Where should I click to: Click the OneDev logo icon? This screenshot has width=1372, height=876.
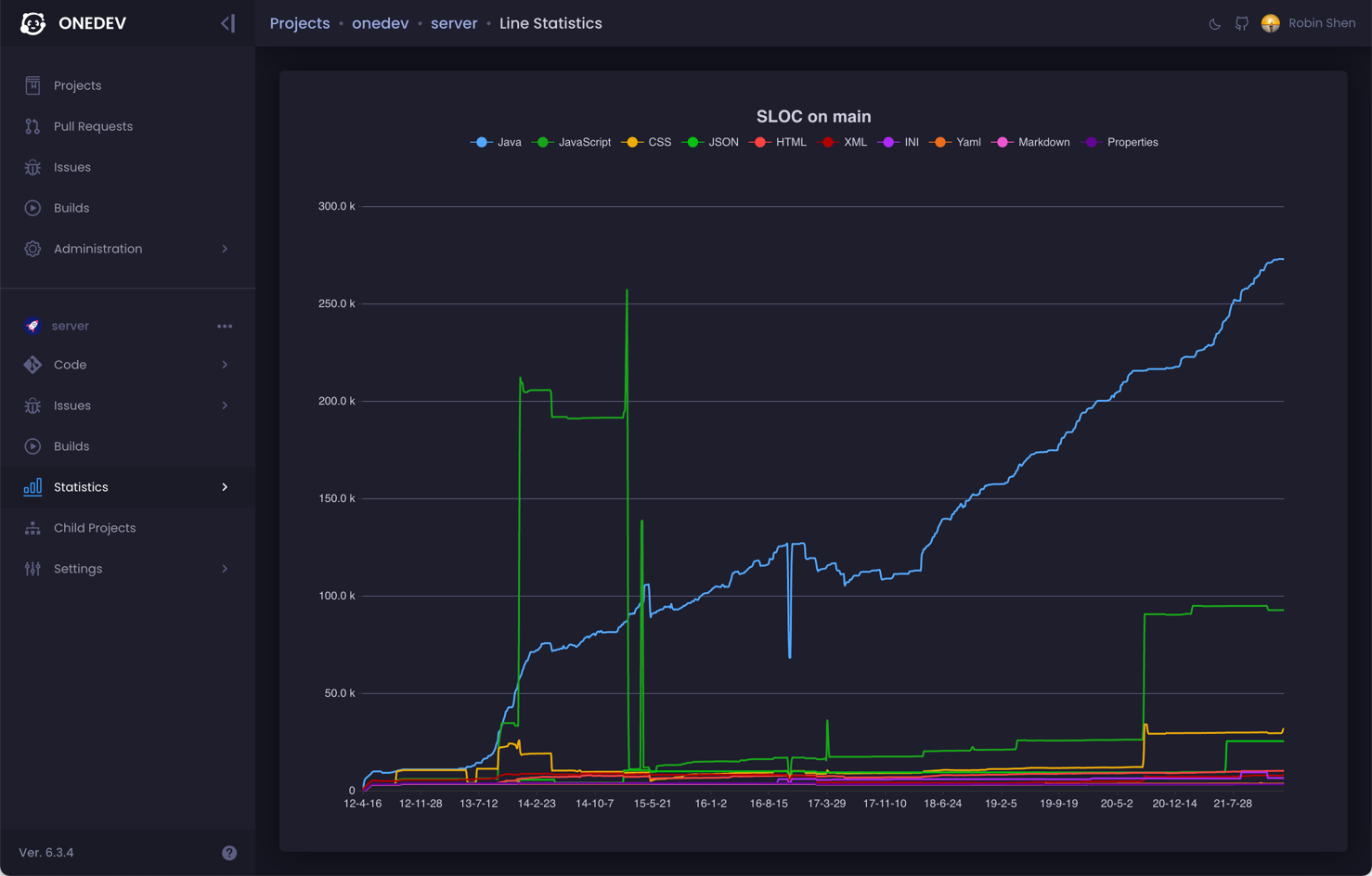pyautogui.click(x=33, y=23)
